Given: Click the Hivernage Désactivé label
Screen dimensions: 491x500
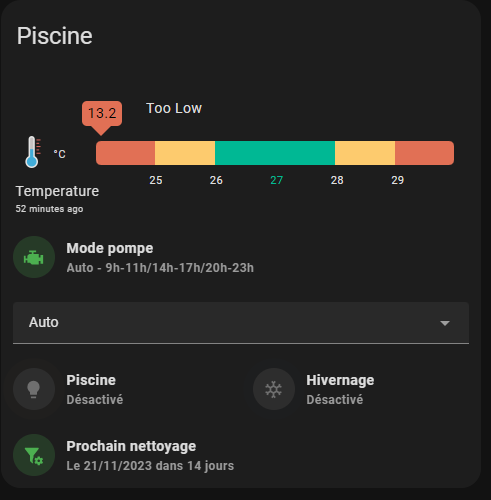Looking at the screenshot, I should coord(335,399).
